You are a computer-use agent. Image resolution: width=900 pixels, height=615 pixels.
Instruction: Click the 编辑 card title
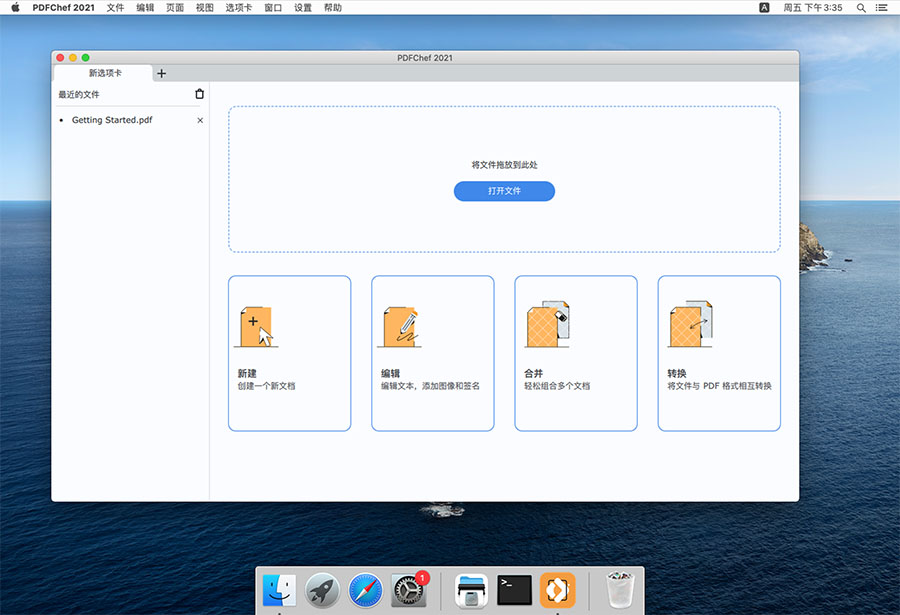click(390, 373)
